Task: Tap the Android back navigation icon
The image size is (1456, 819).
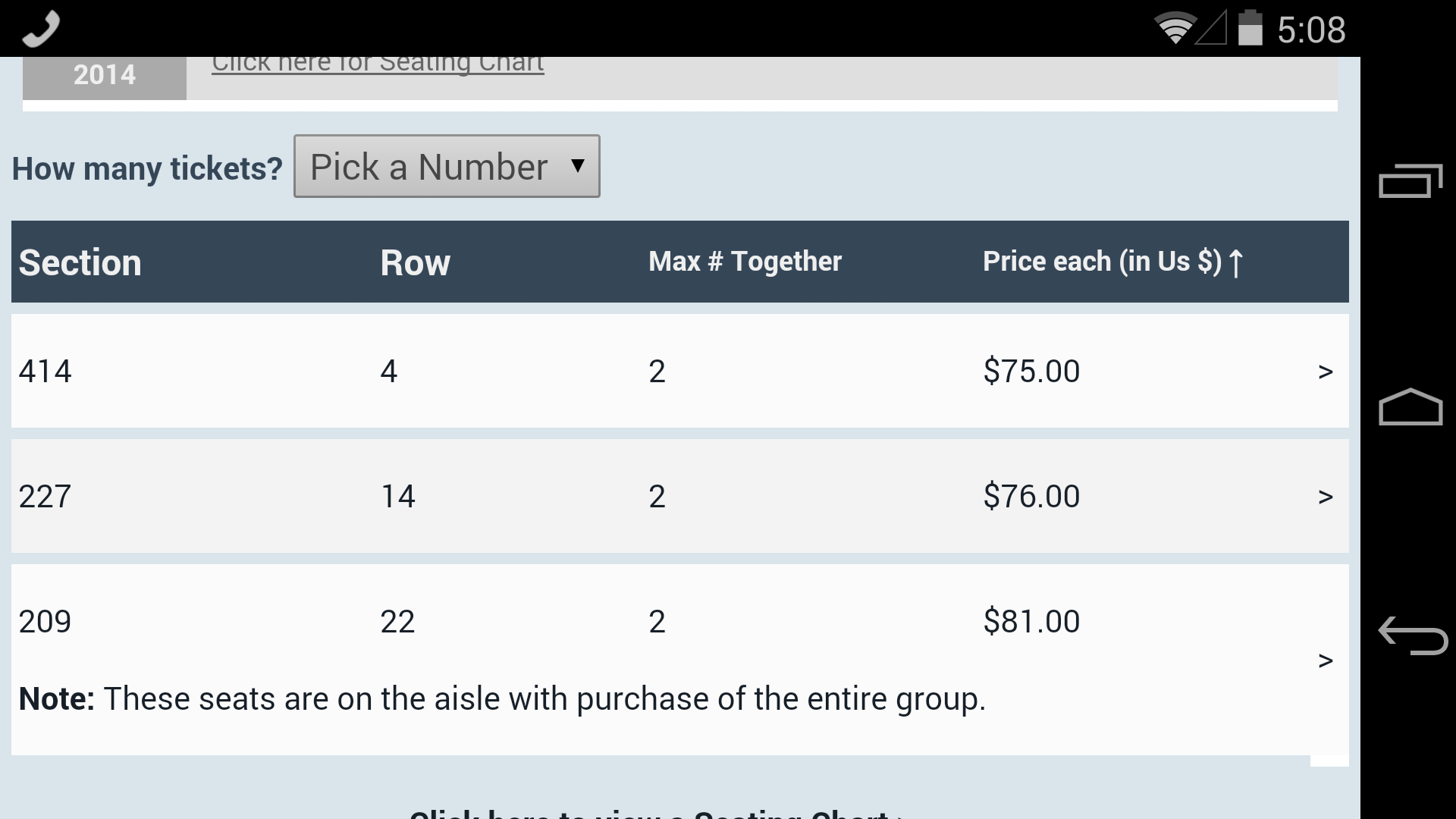Action: (x=1412, y=635)
